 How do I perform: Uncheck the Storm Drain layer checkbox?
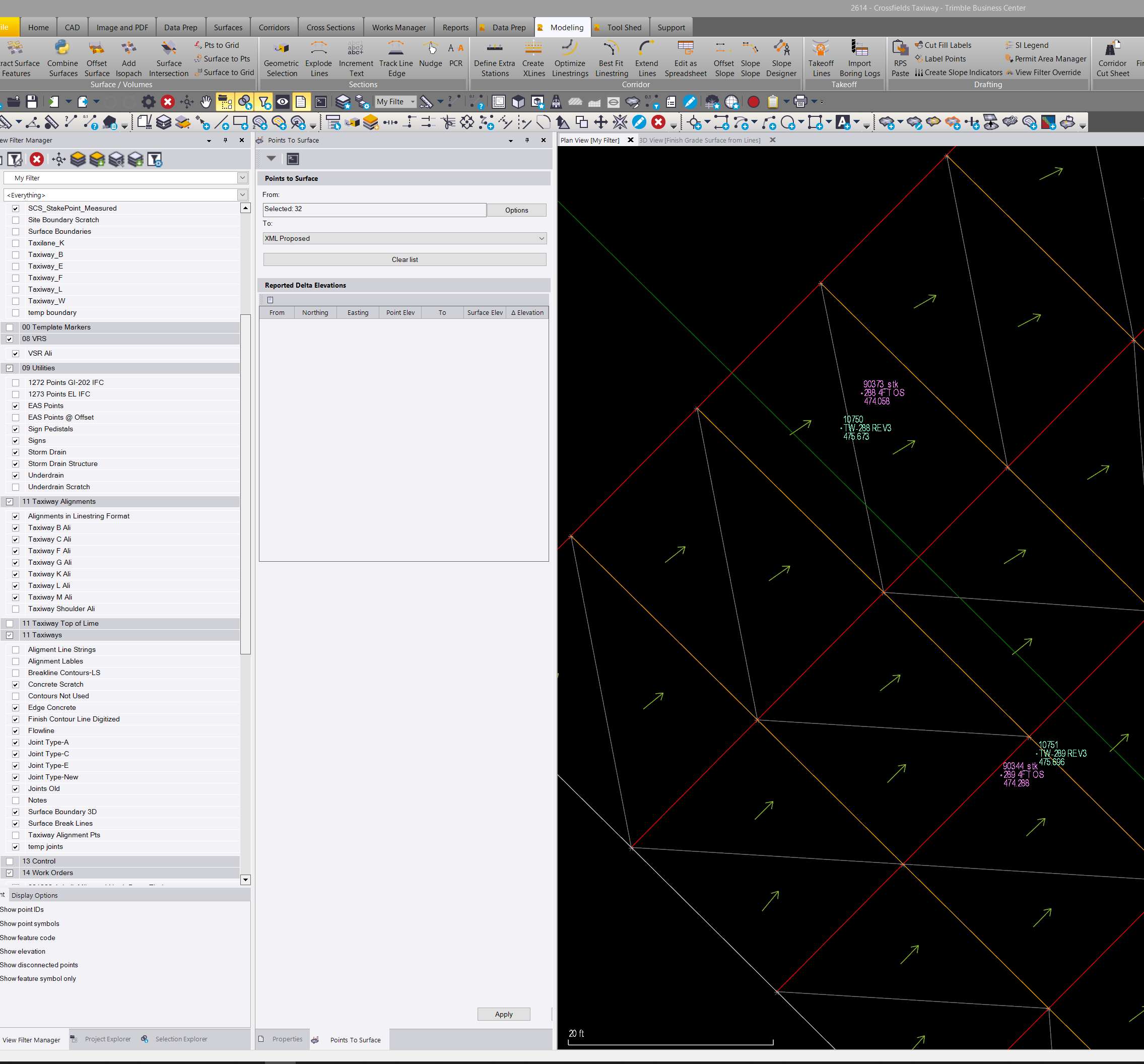point(16,452)
